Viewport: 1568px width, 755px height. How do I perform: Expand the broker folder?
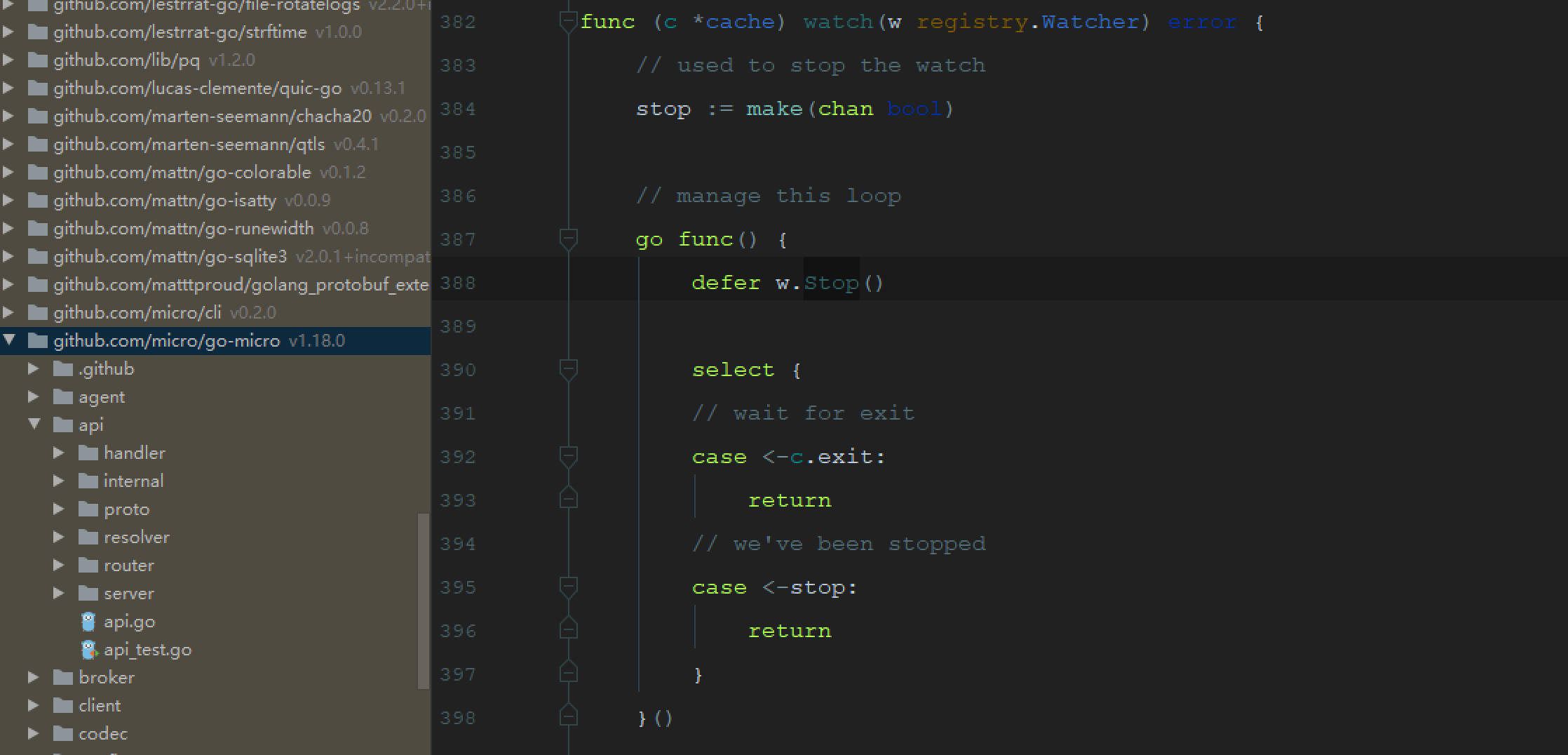34,678
